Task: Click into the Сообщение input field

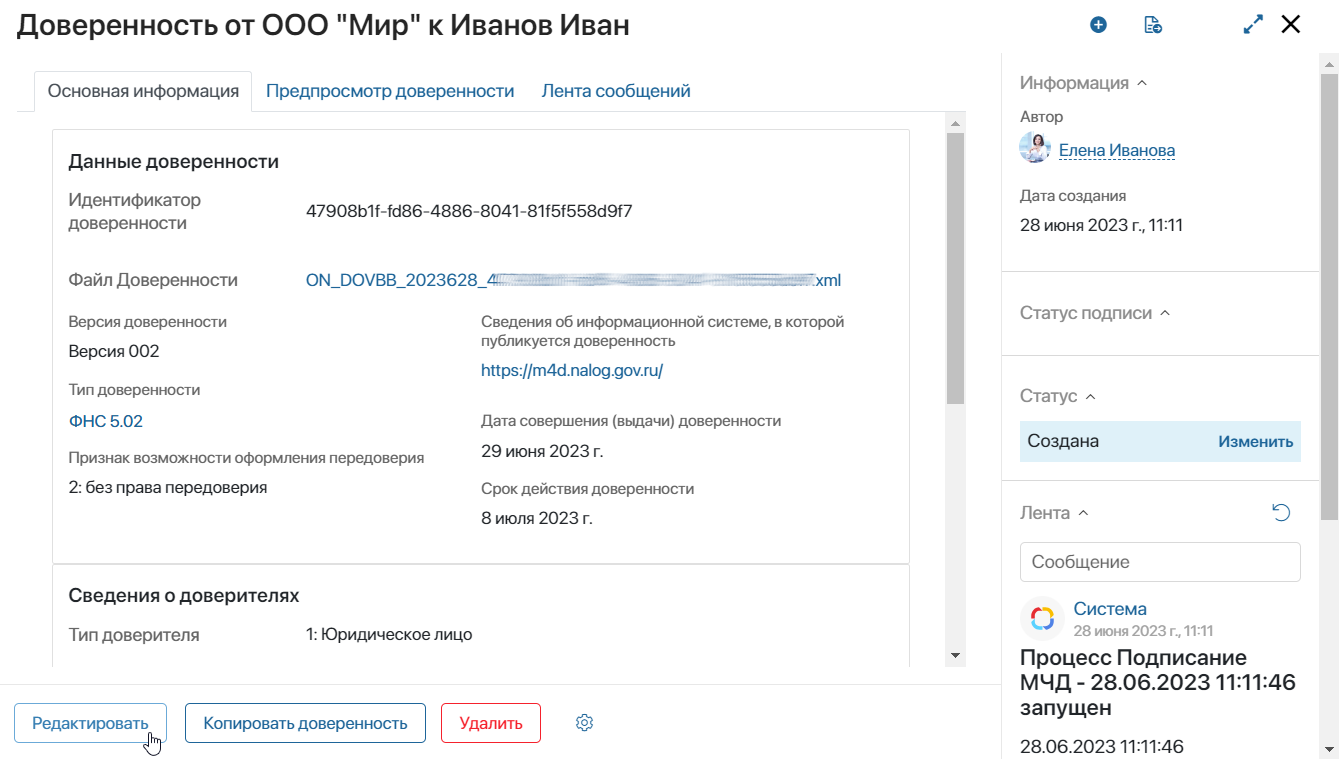Action: click(x=1160, y=562)
